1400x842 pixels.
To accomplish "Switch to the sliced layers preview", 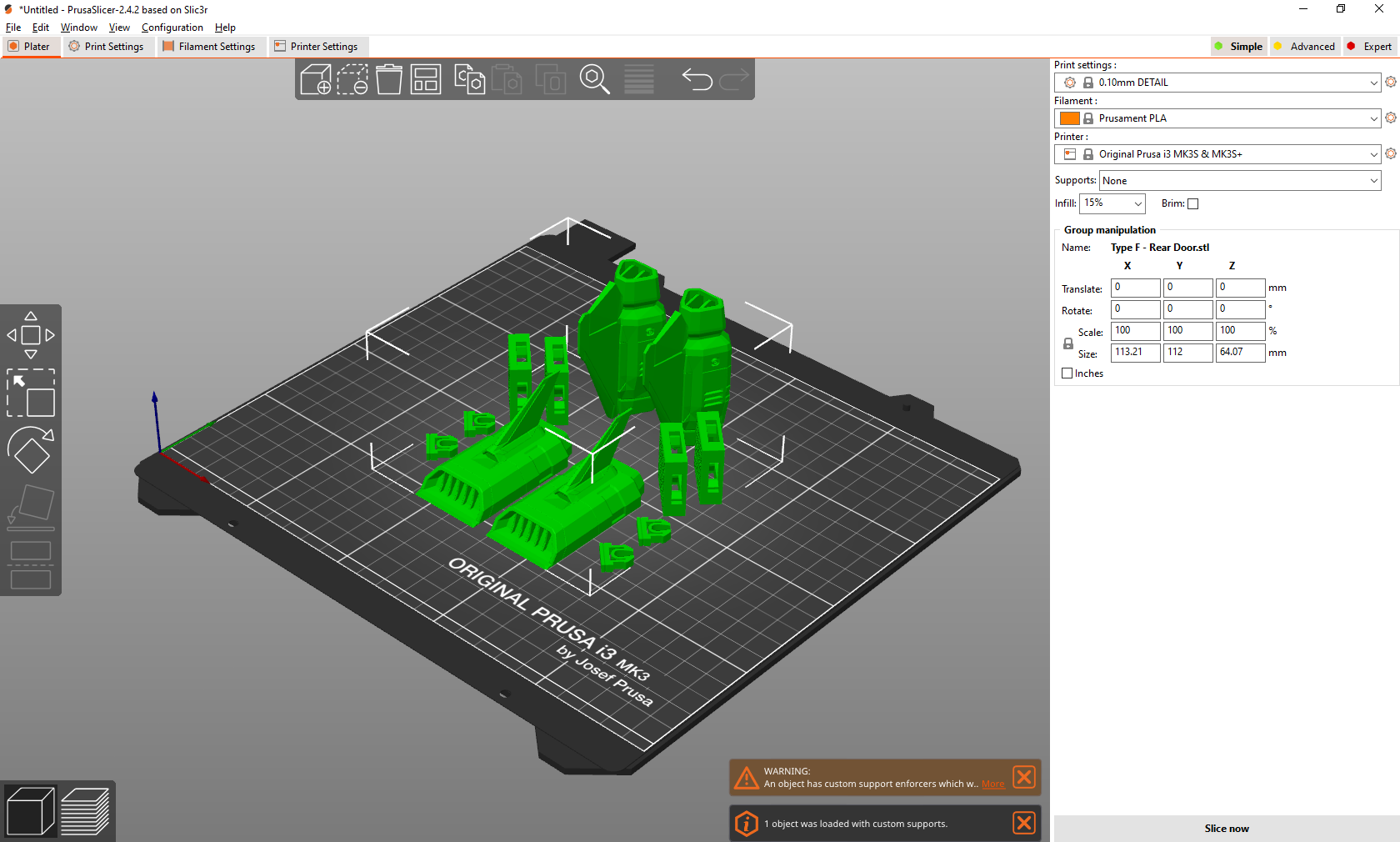I will point(85,811).
